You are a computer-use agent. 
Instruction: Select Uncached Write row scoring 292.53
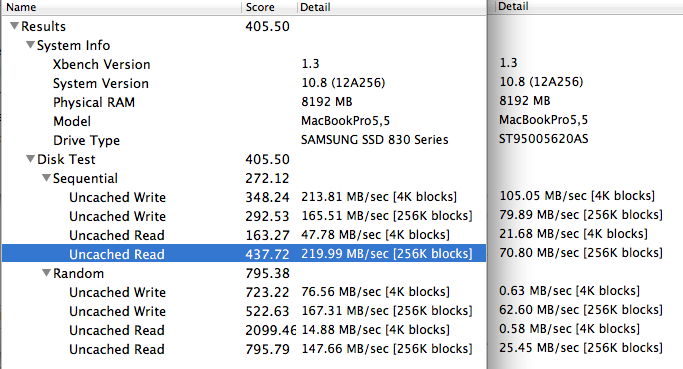coord(244,217)
